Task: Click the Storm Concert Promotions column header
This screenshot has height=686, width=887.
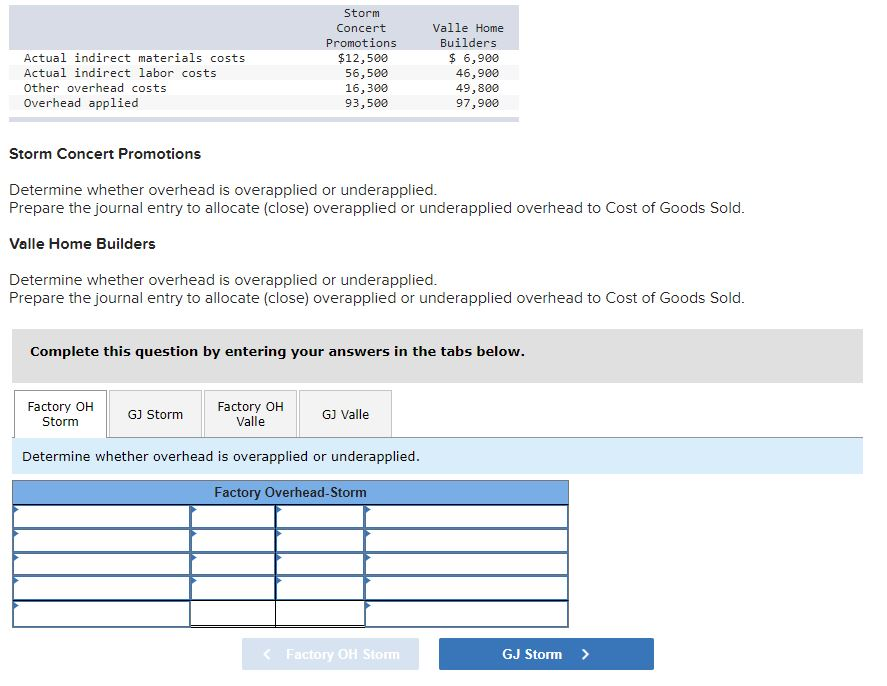Action: (361, 28)
